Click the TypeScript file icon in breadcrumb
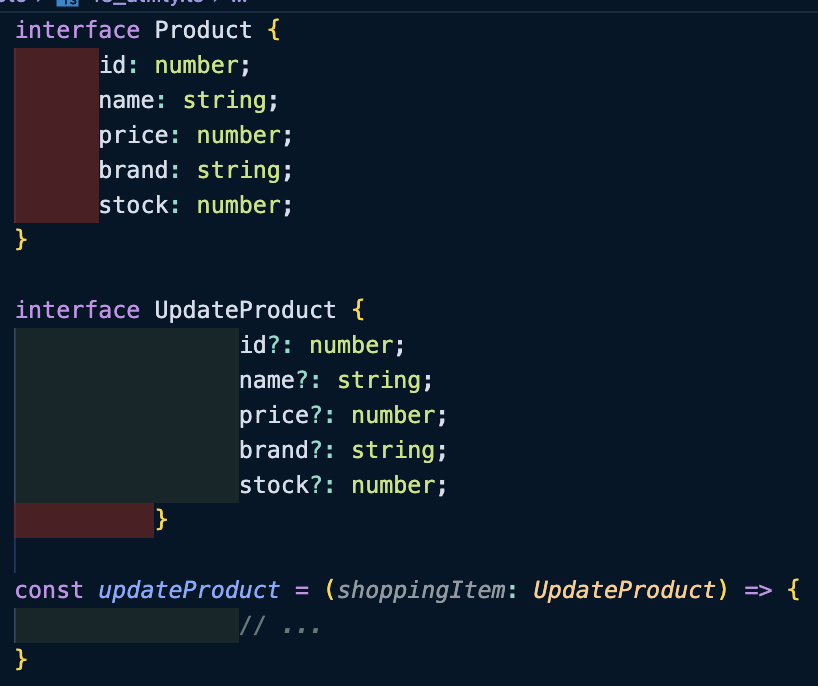Viewport: 818px width, 686px height. point(67,3)
